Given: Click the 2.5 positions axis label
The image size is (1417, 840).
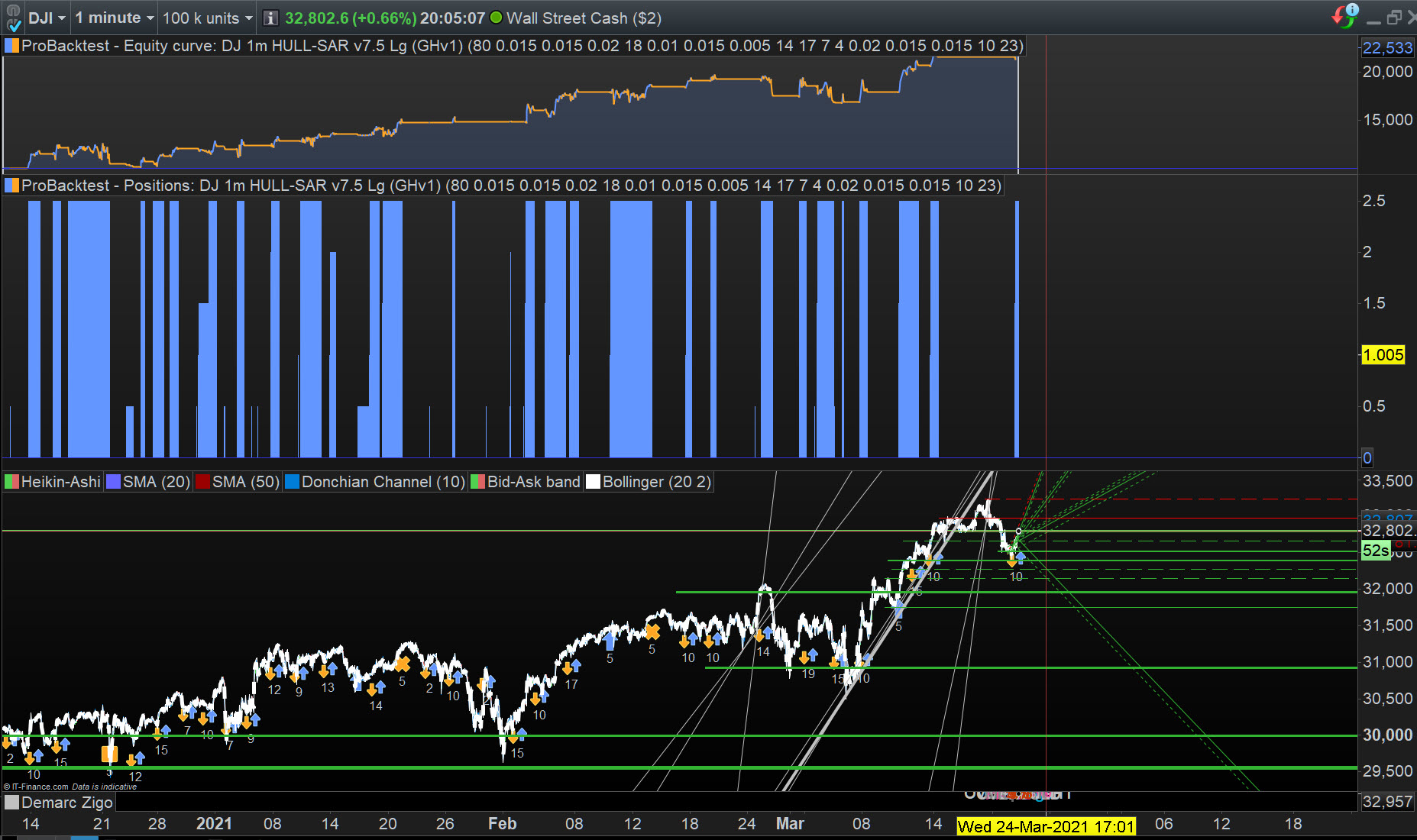Looking at the screenshot, I should (1374, 201).
